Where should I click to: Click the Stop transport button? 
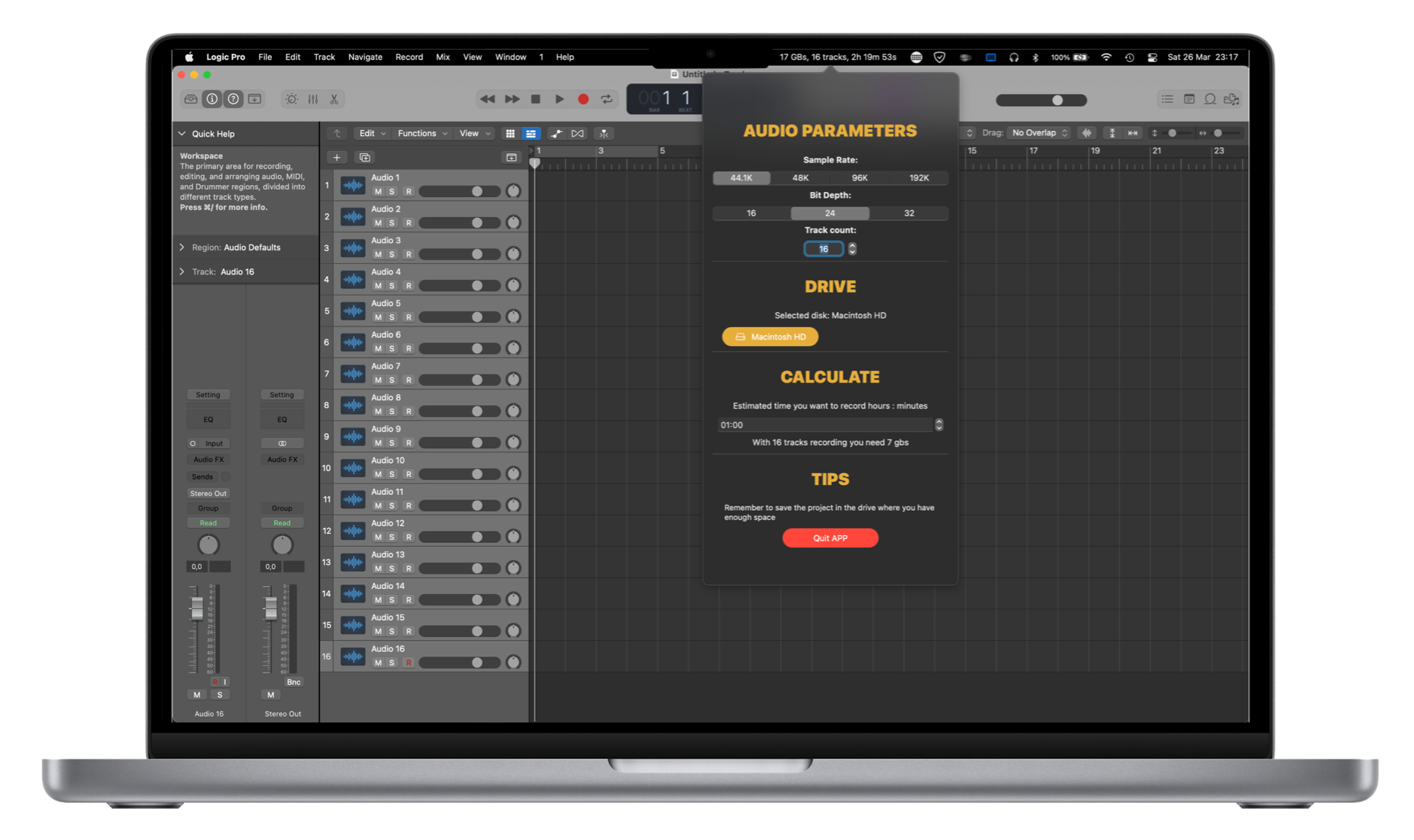535,99
